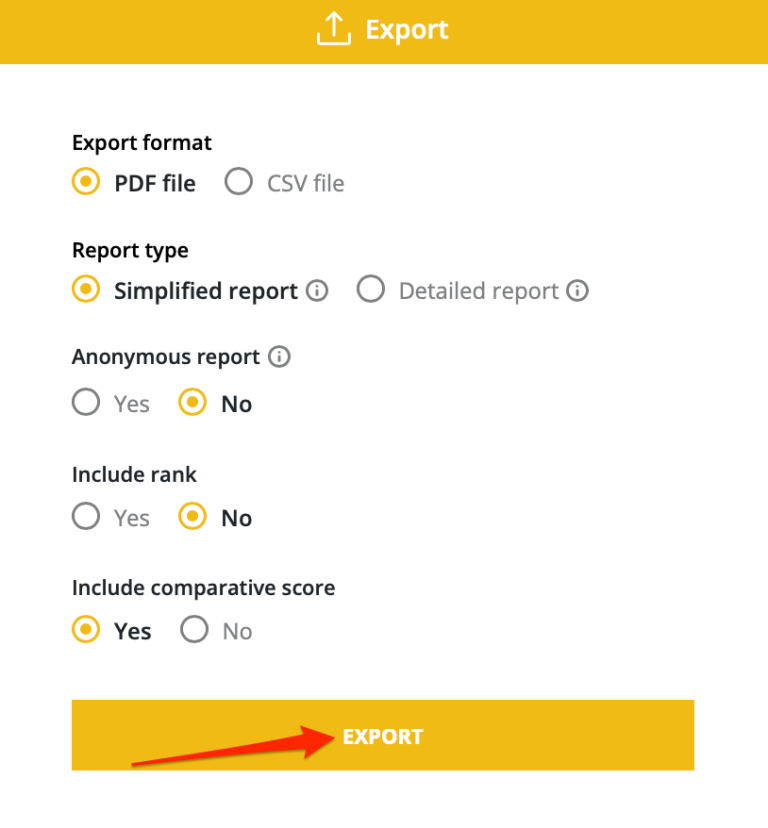
Task: Click the yellow EXPORT button
Action: point(383,735)
